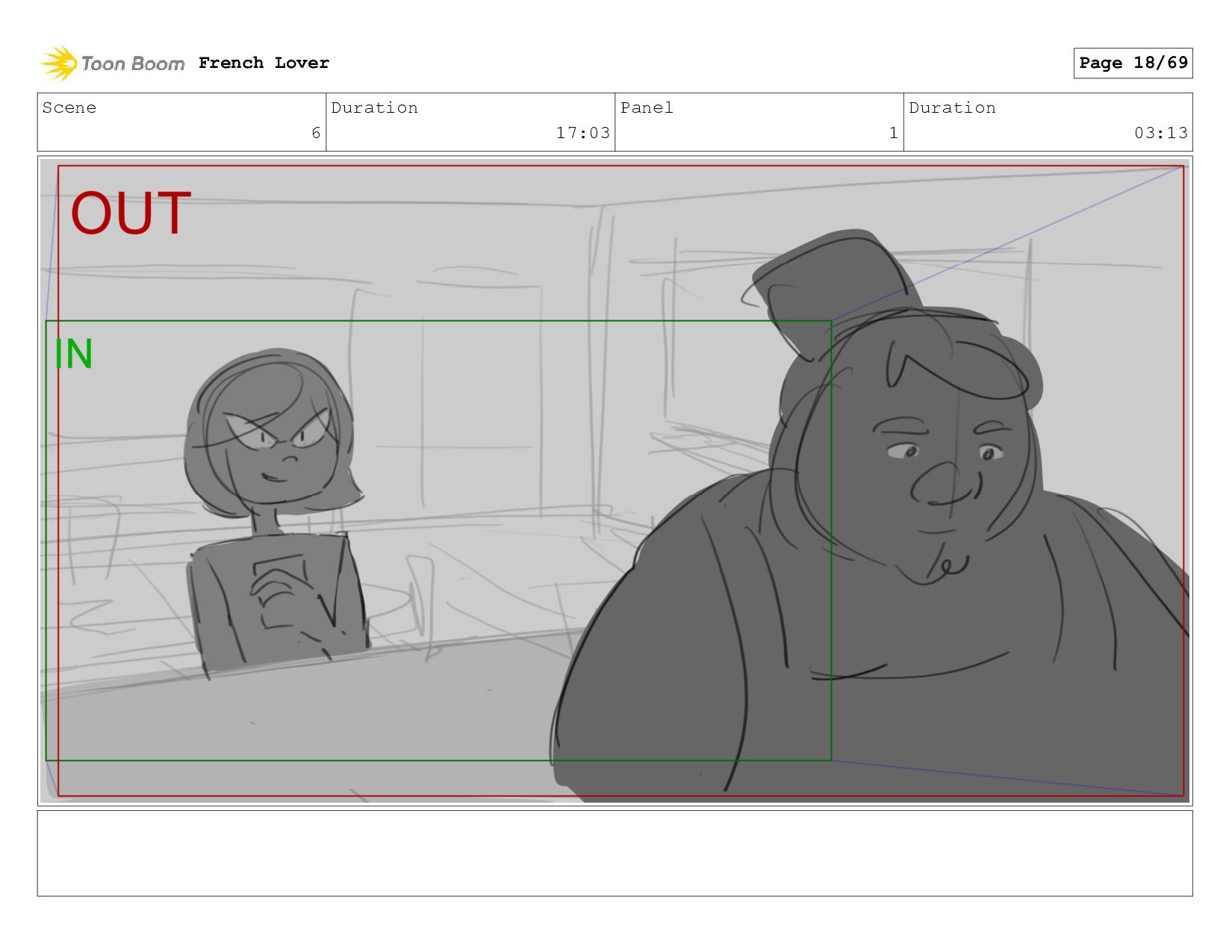The width and height of the screenshot is (1232, 952).
Task: Select the panel number value '1'
Action: coord(893,133)
